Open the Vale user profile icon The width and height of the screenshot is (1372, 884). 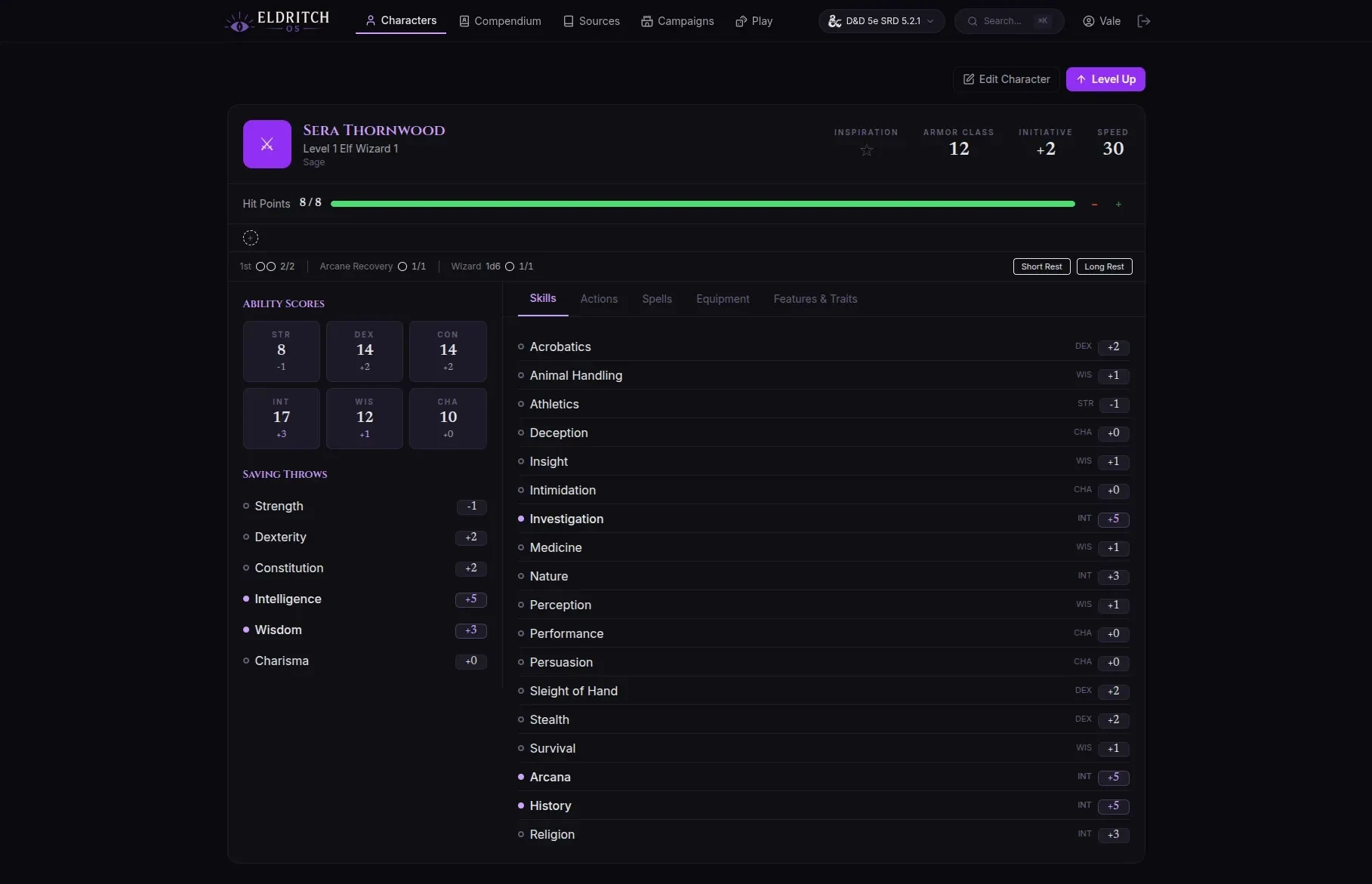click(x=1088, y=21)
